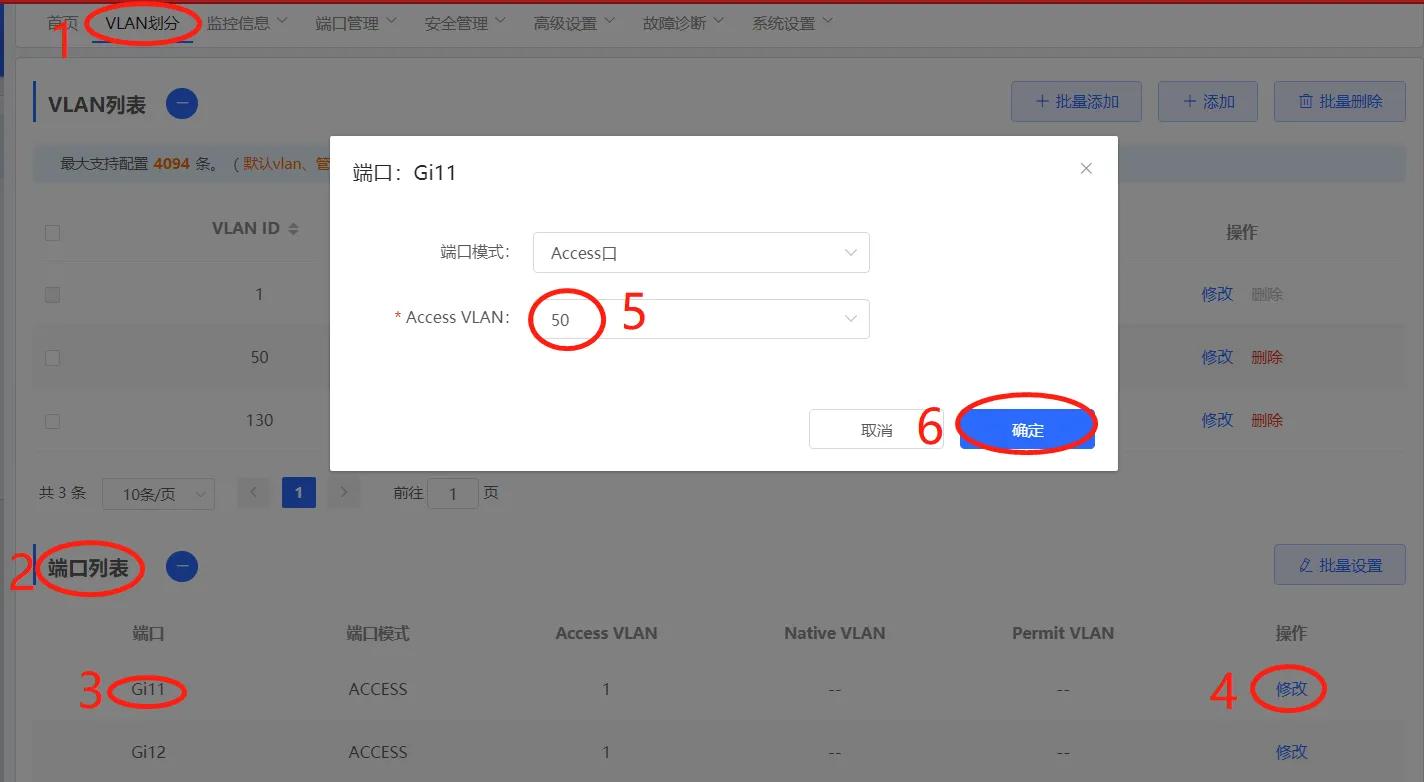Click the 取消 cancel button

(875, 428)
